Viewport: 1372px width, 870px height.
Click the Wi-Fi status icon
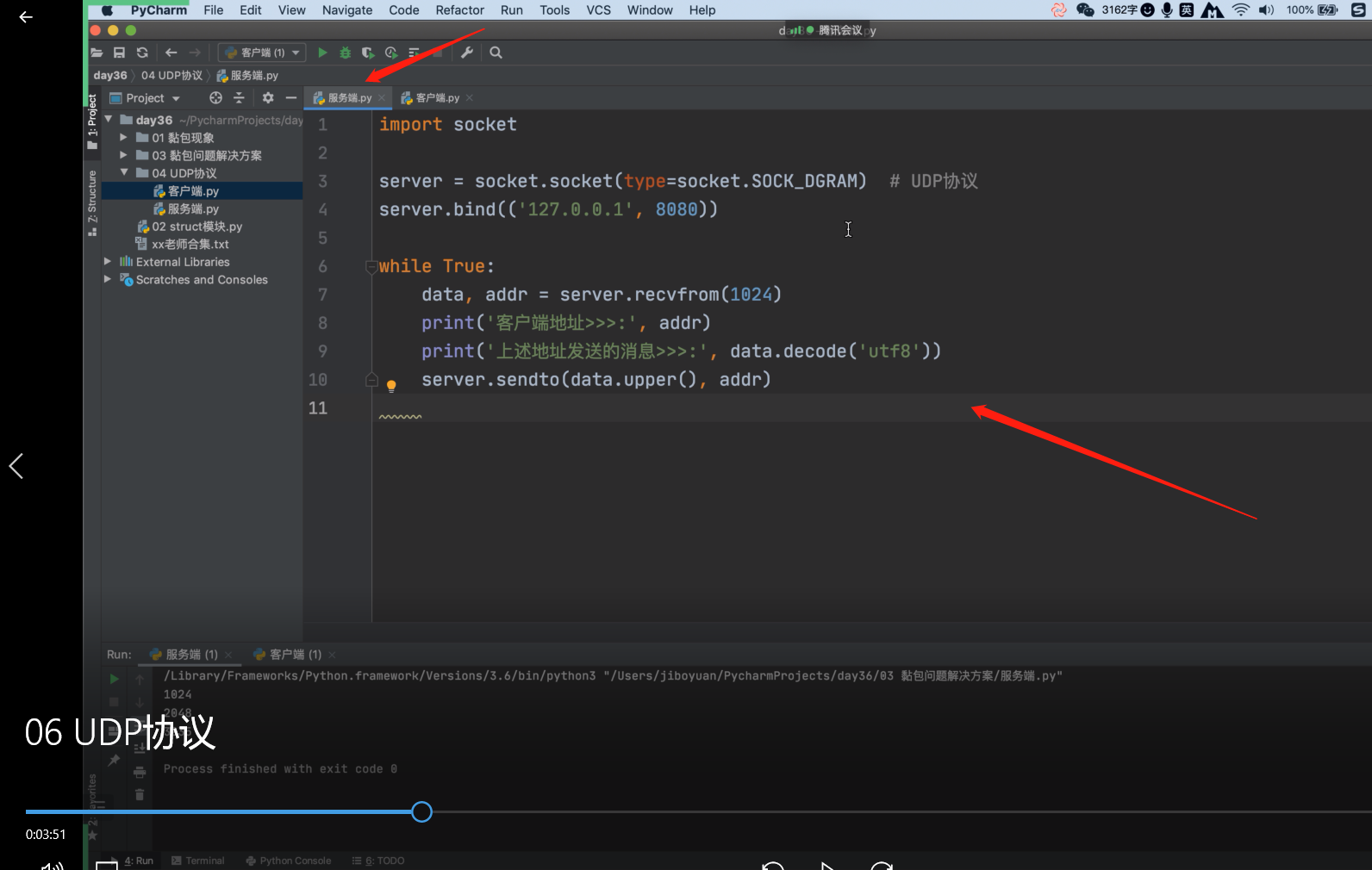click(x=1241, y=10)
